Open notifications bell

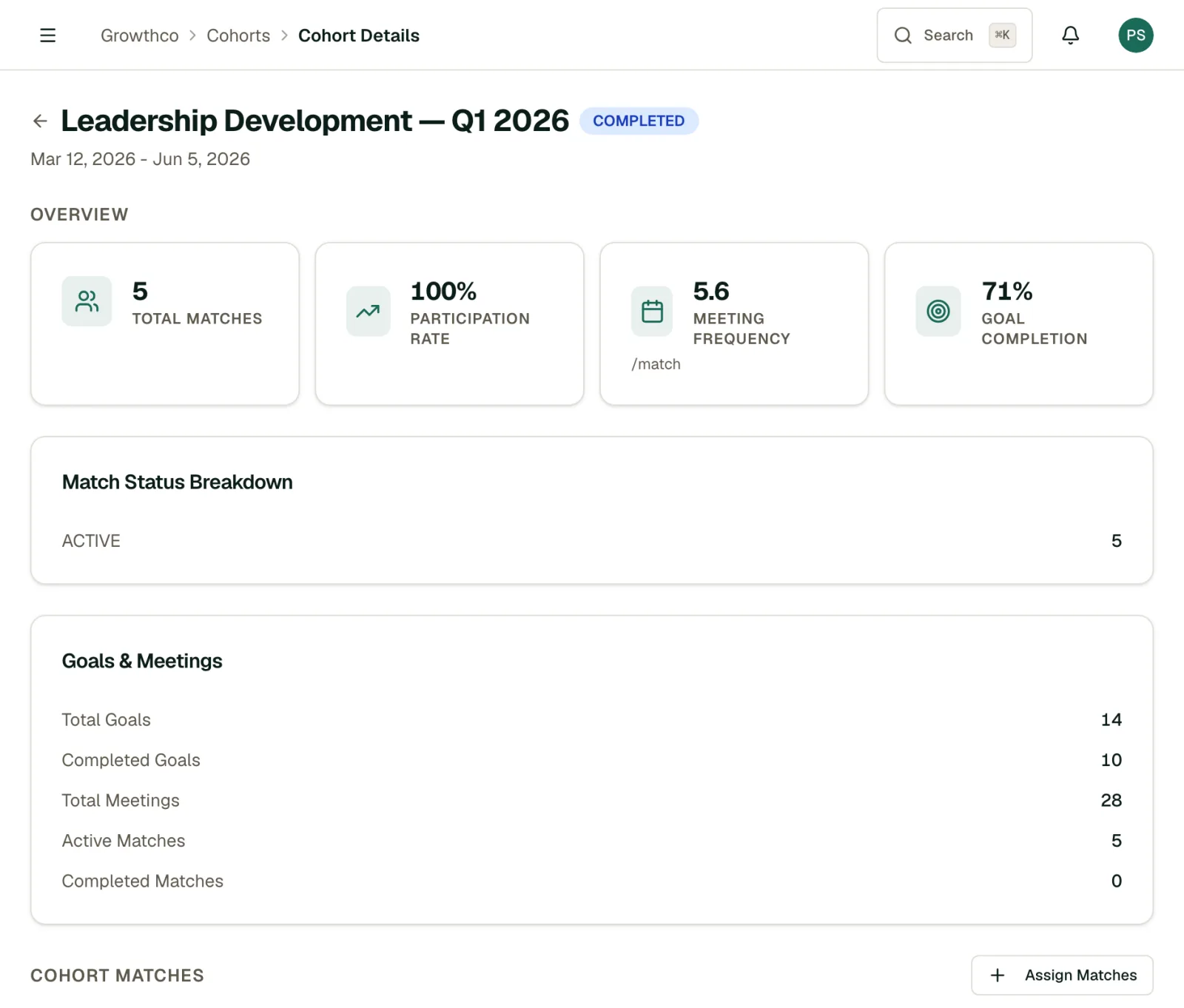[1070, 36]
